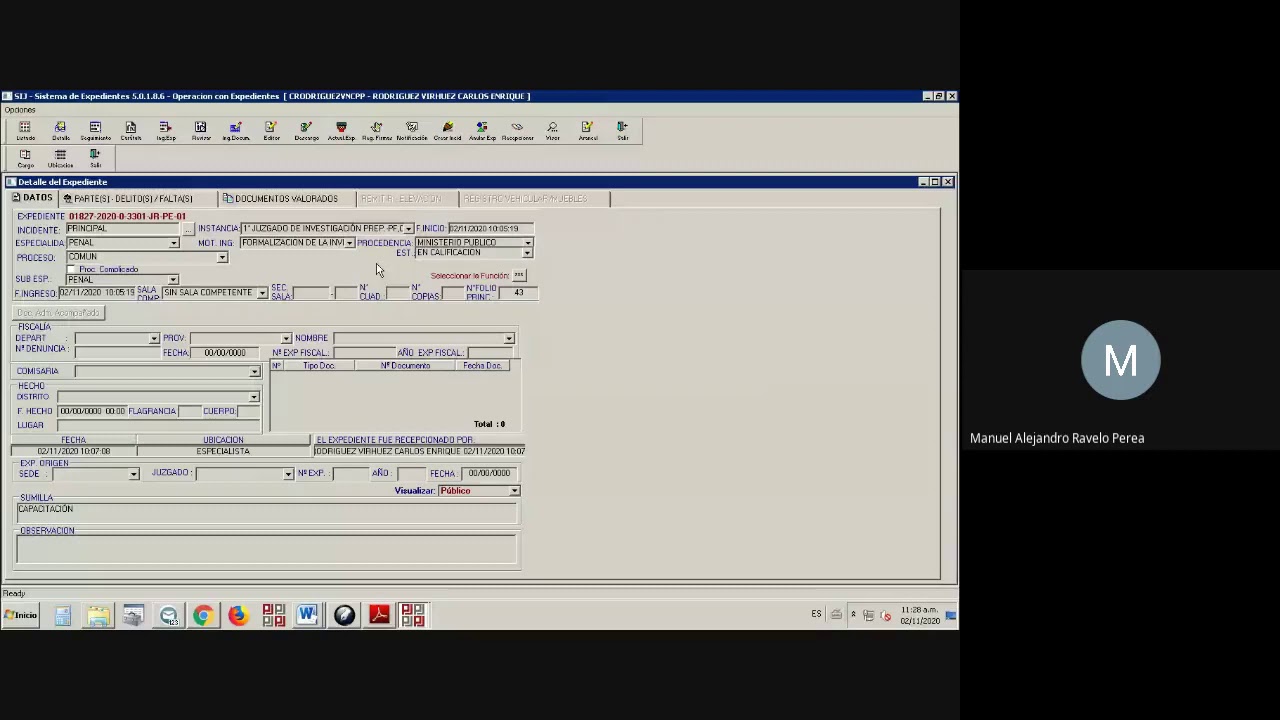Expand the PROCESO dropdown

pos(222,257)
